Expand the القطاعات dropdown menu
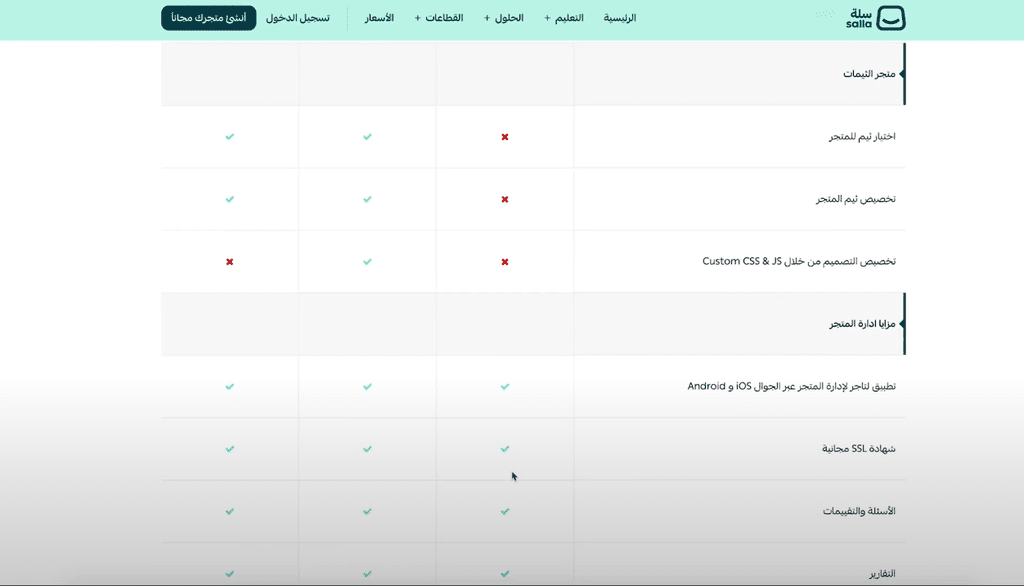Viewport: 1024px width, 586px height. [x=439, y=18]
